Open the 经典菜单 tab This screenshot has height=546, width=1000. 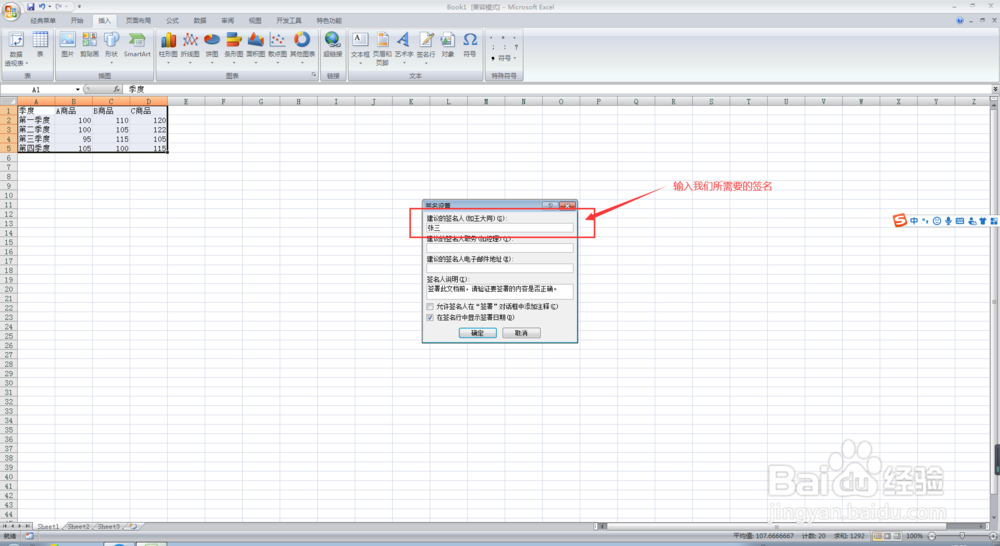click(x=43, y=20)
